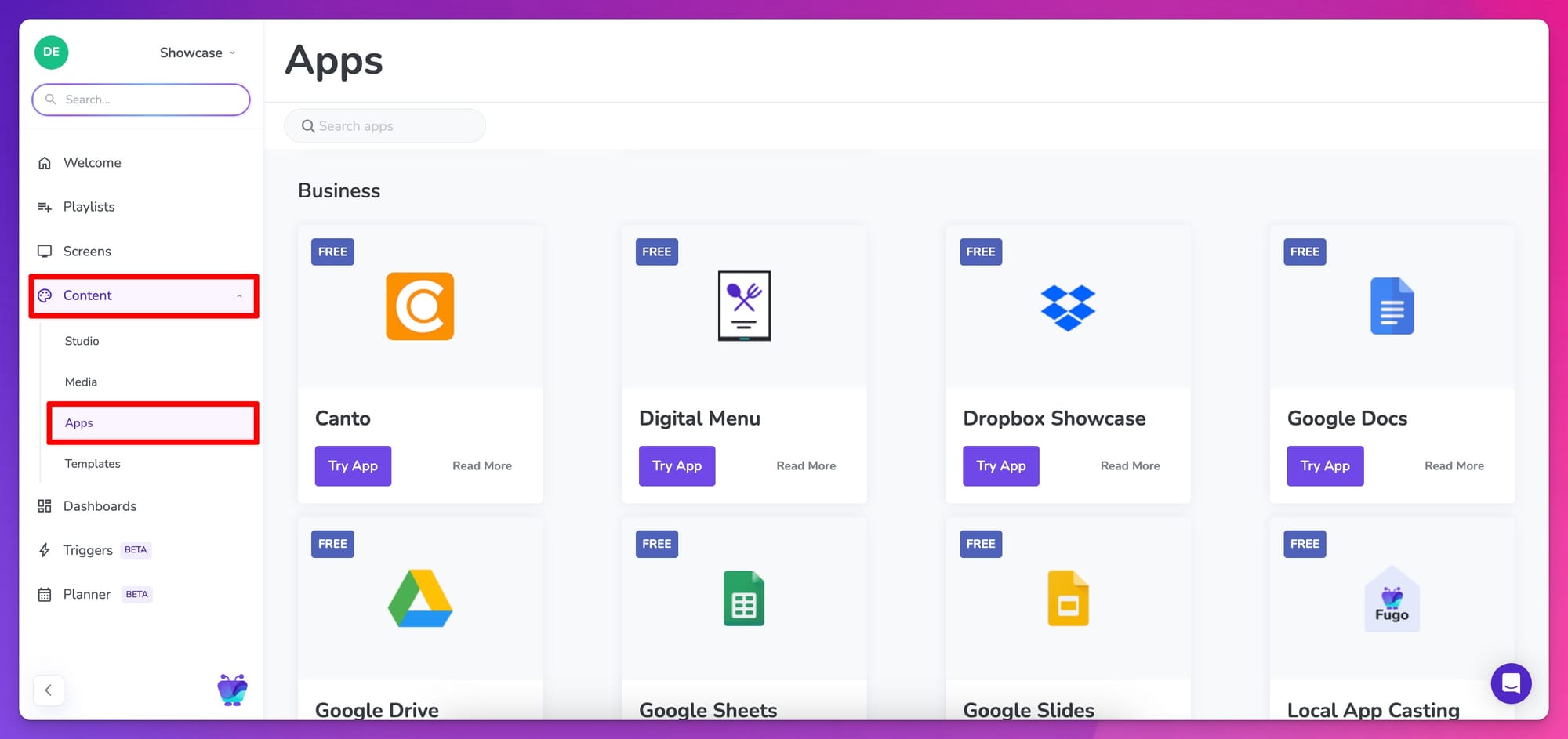
Task: Open the Showcase workspace dropdown
Action: click(x=197, y=53)
